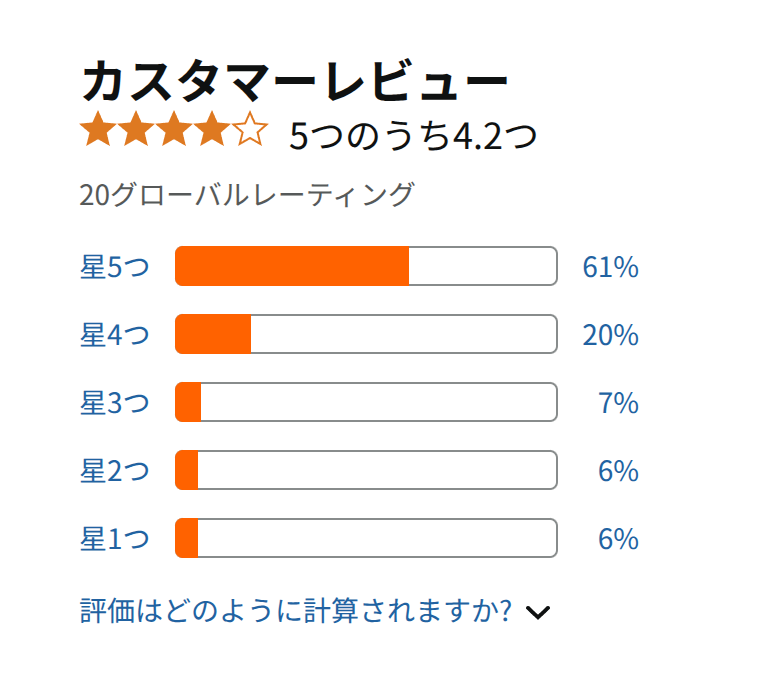This screenshot has width=766, height=678.
Task: Click the 20% percentage link
Action: [x=611, y=335]
